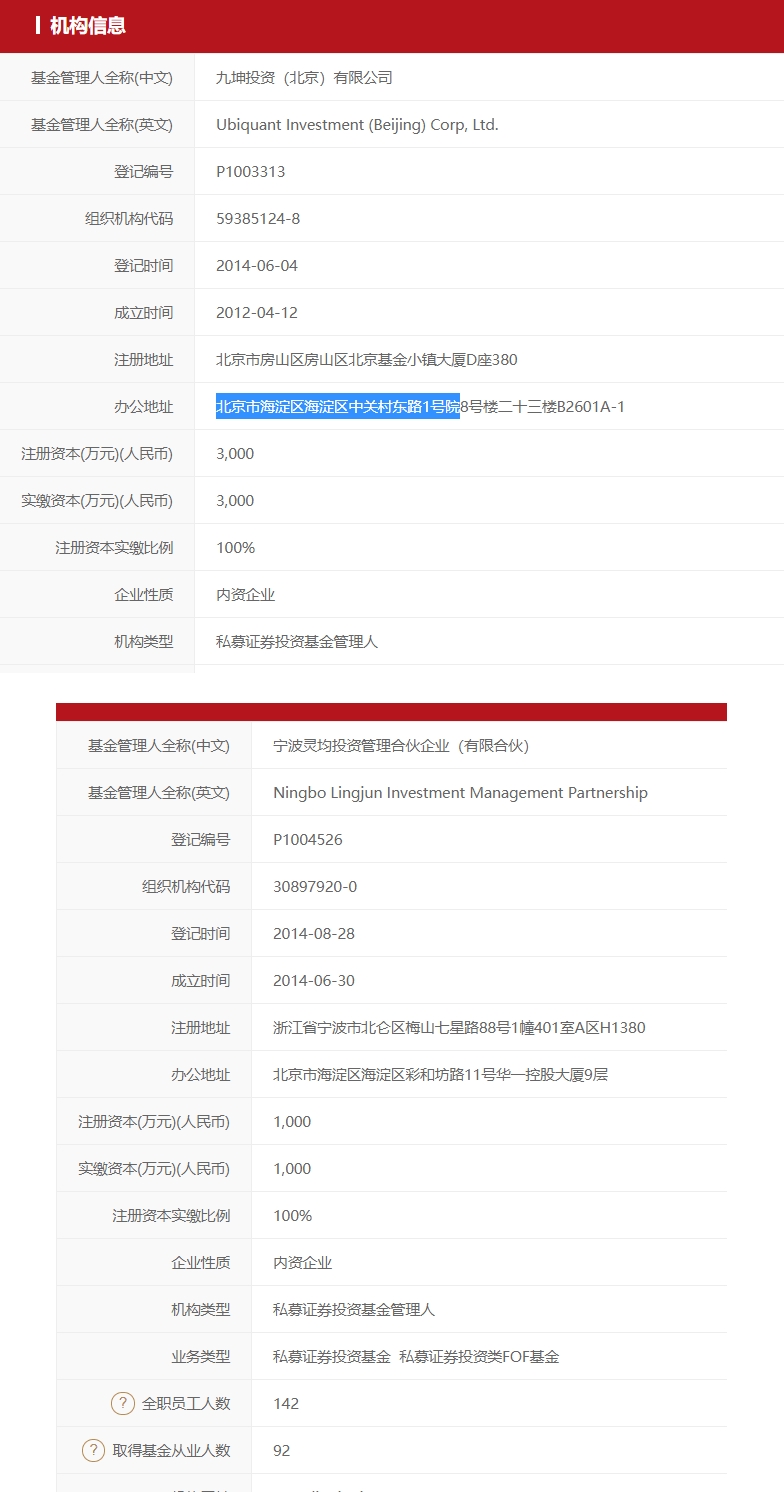Select the name 宁波灵均投资管理合伙企业（有限合伙）
The image size is (784, 1492).
(x=401, y=745)
